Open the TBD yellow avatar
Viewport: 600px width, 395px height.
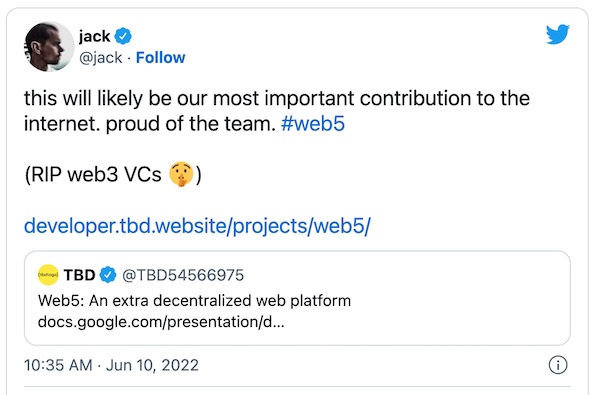[48, 275]
